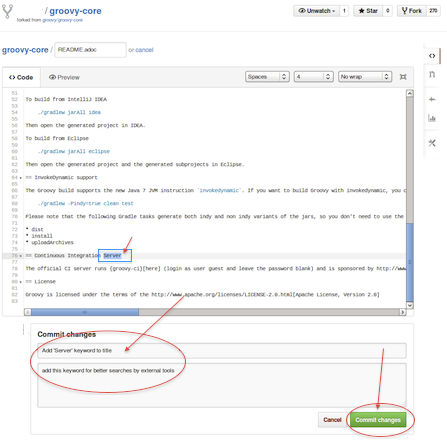Open the fork count 270
447x440 pixels.
click(x=433, y=11)
